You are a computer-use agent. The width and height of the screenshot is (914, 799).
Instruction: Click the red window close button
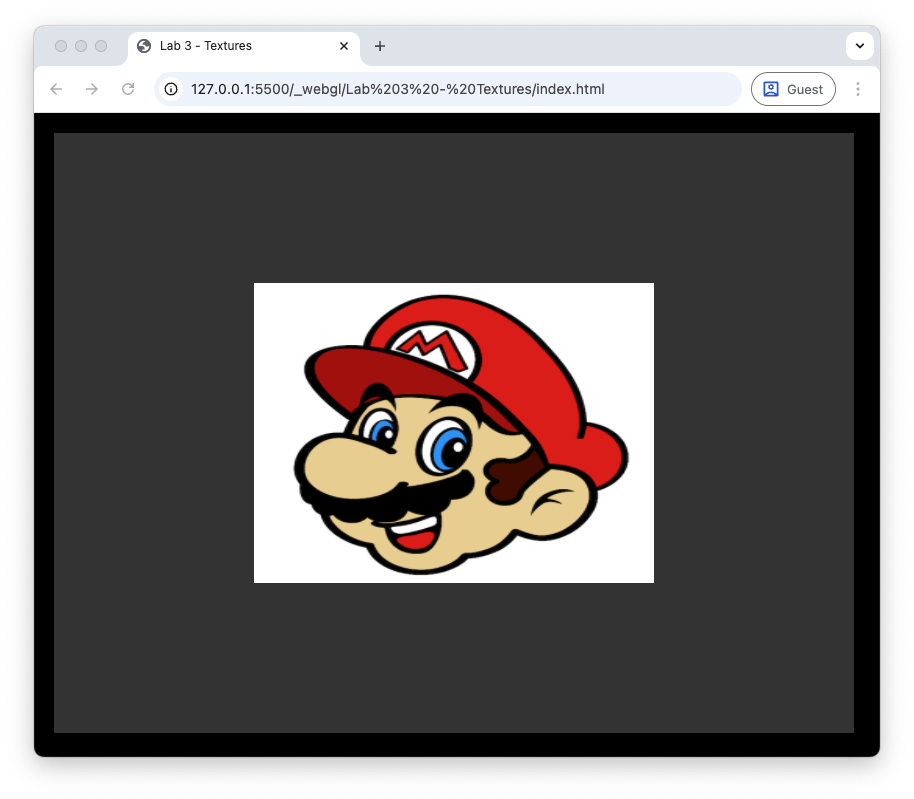(x=61, y=46)
